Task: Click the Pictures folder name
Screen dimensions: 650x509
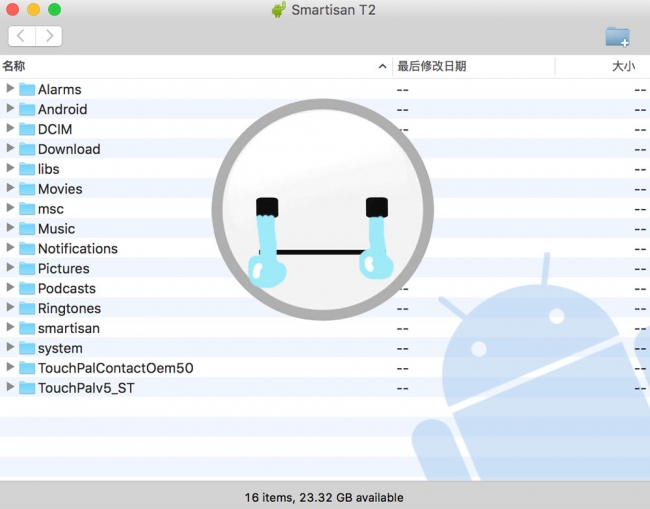Action: coord(64,269)
